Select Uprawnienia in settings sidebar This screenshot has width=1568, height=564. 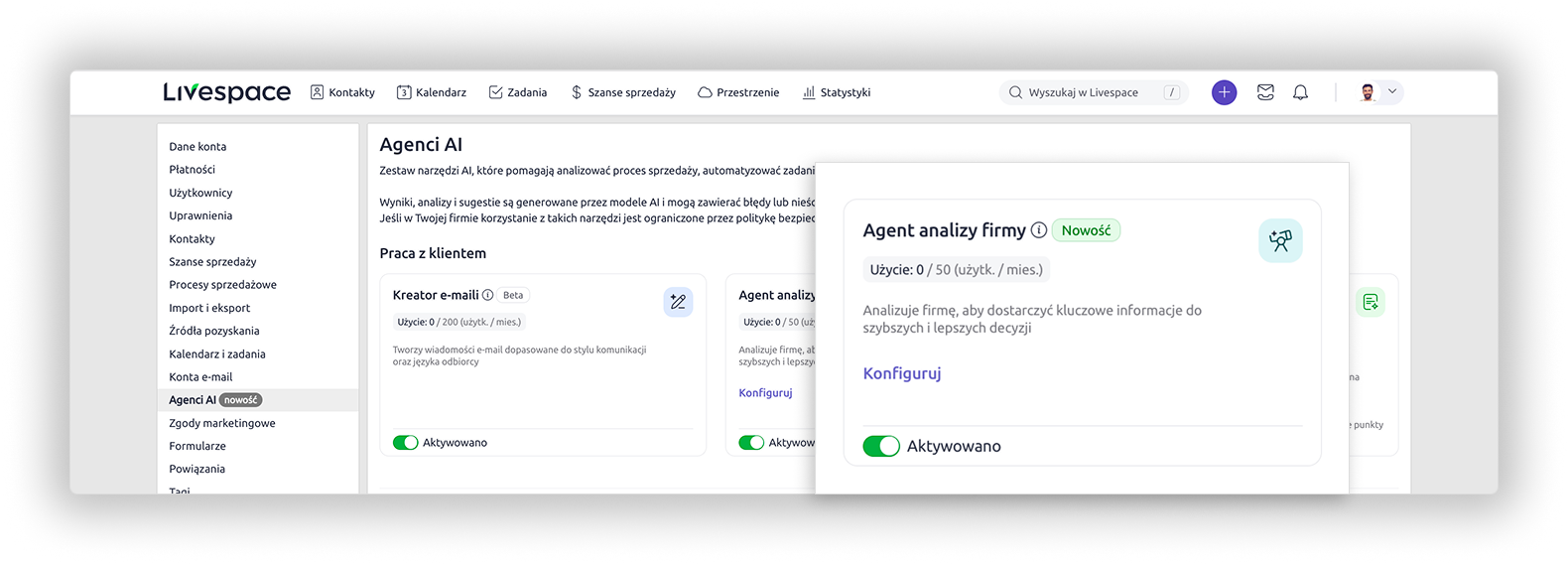click(x=200, y=215)
